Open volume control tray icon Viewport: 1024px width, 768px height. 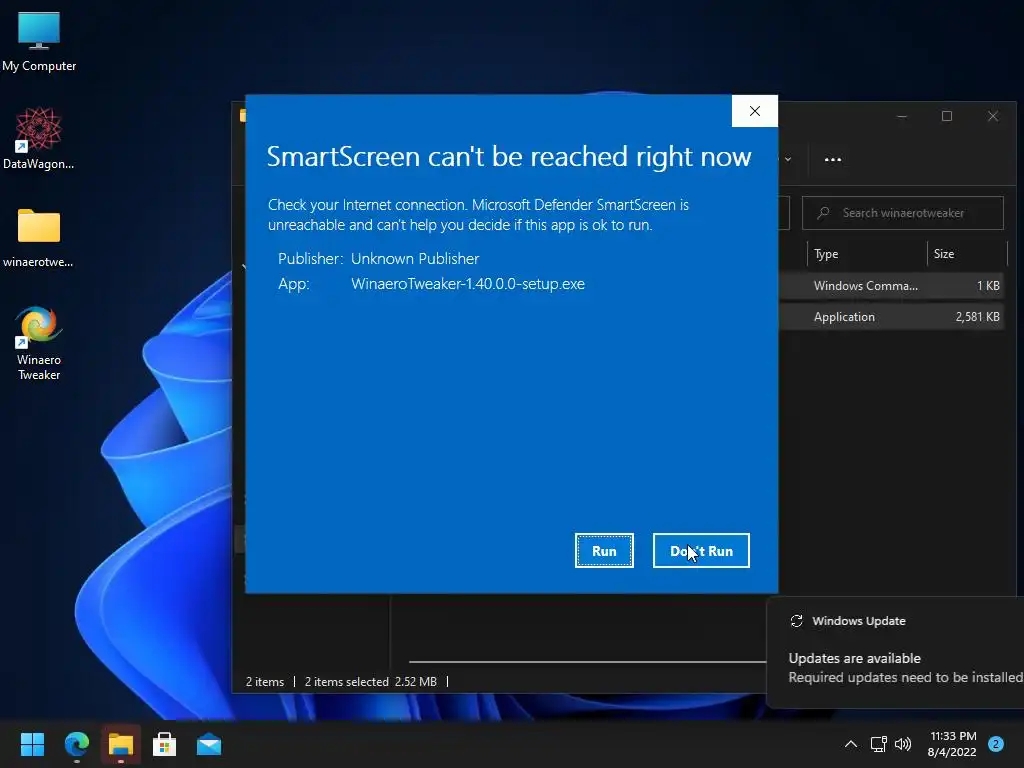pyautogui.click(x=903, y=744)
